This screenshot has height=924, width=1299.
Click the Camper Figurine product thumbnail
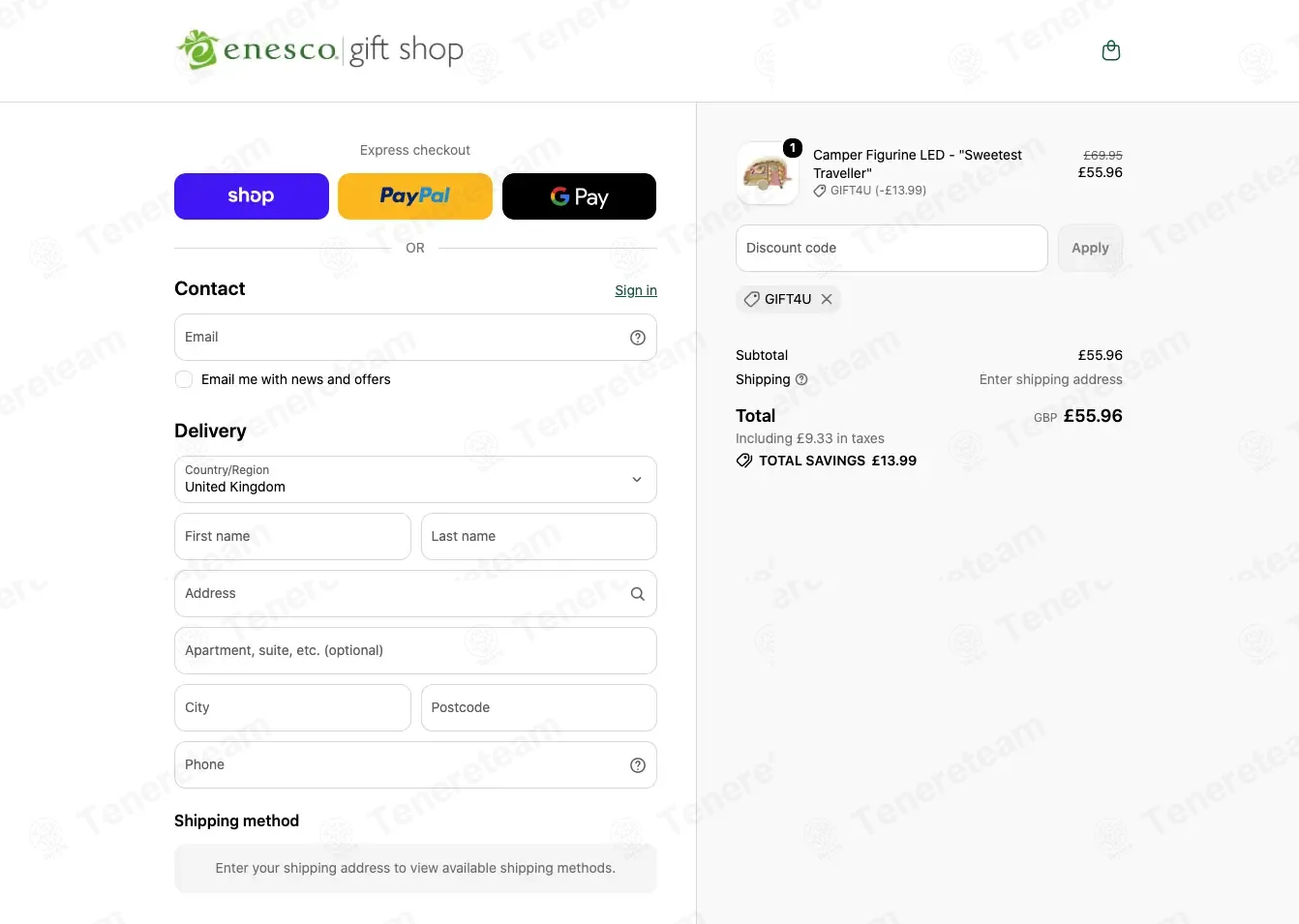768,173
